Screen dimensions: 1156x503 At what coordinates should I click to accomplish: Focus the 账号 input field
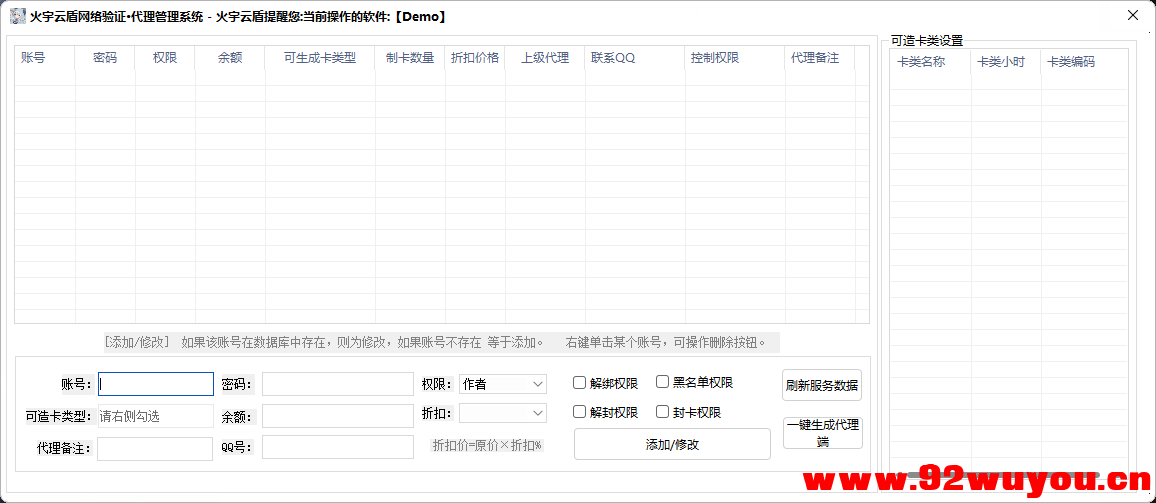tap(155, 384)
